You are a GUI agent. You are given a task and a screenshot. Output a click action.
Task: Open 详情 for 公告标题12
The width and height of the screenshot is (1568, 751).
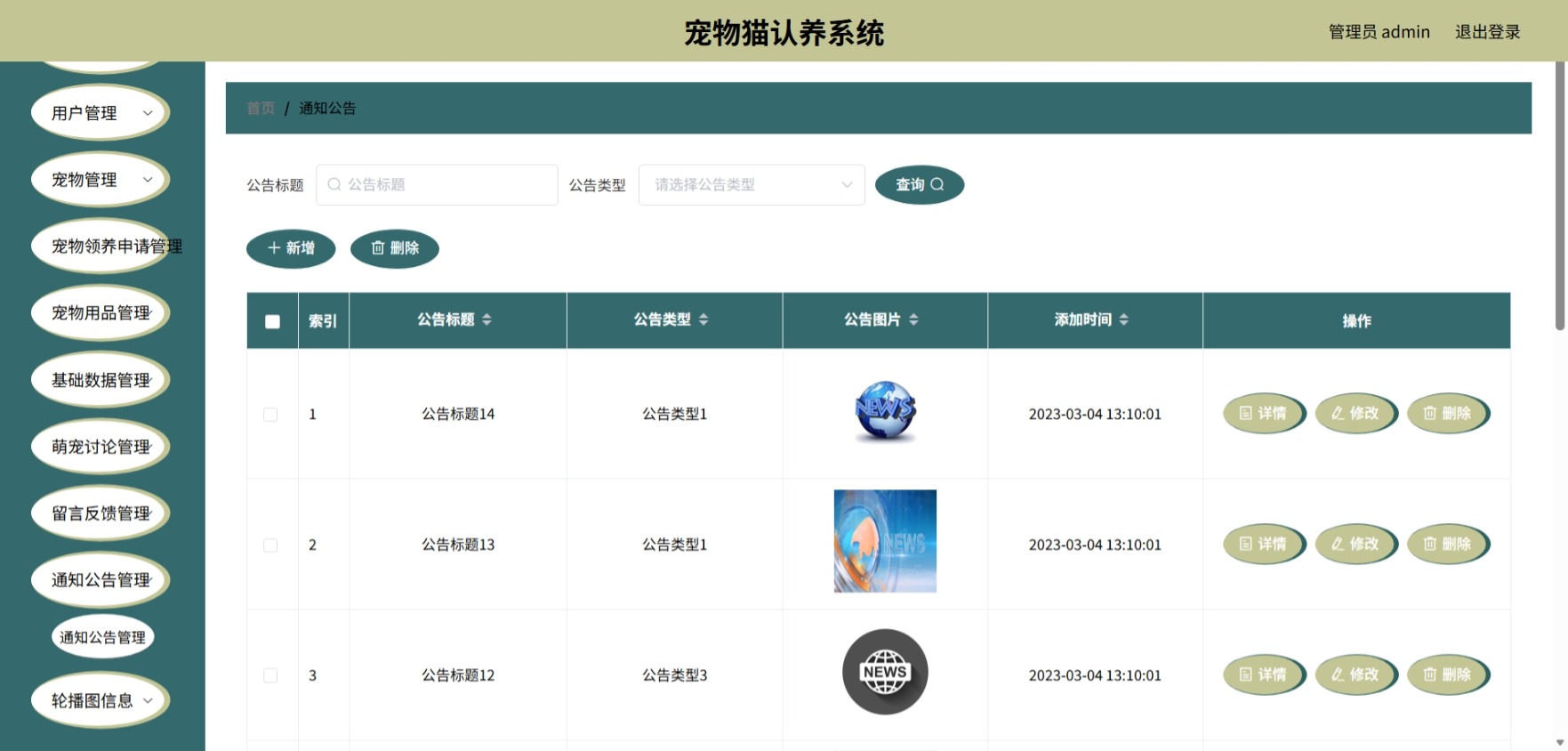click(x=1264, y=674)
